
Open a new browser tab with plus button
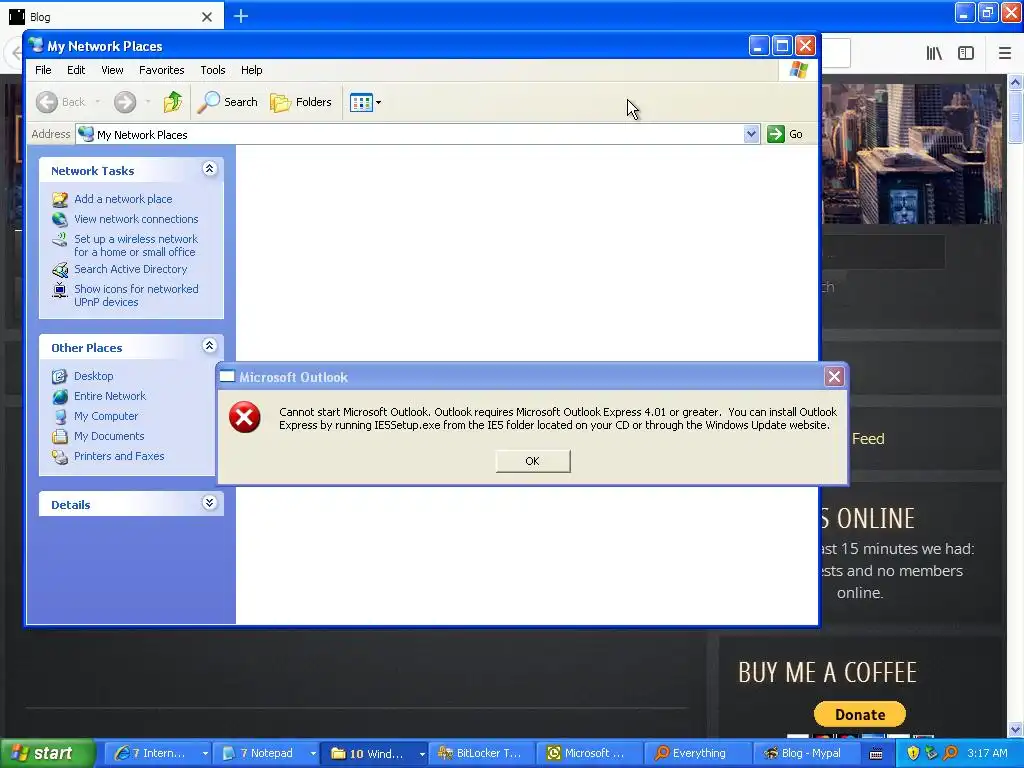[x=240, y=16]
